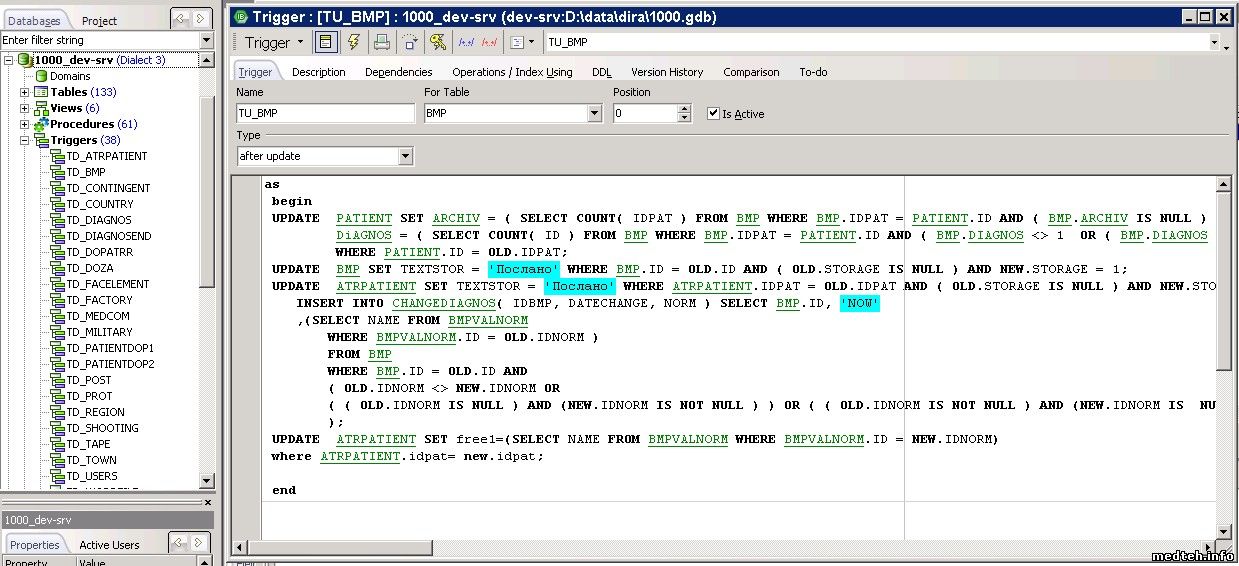The image size is (1239, 566).
Task: Toggle the trigger editor view icon
Action: (x=326, y=42)
